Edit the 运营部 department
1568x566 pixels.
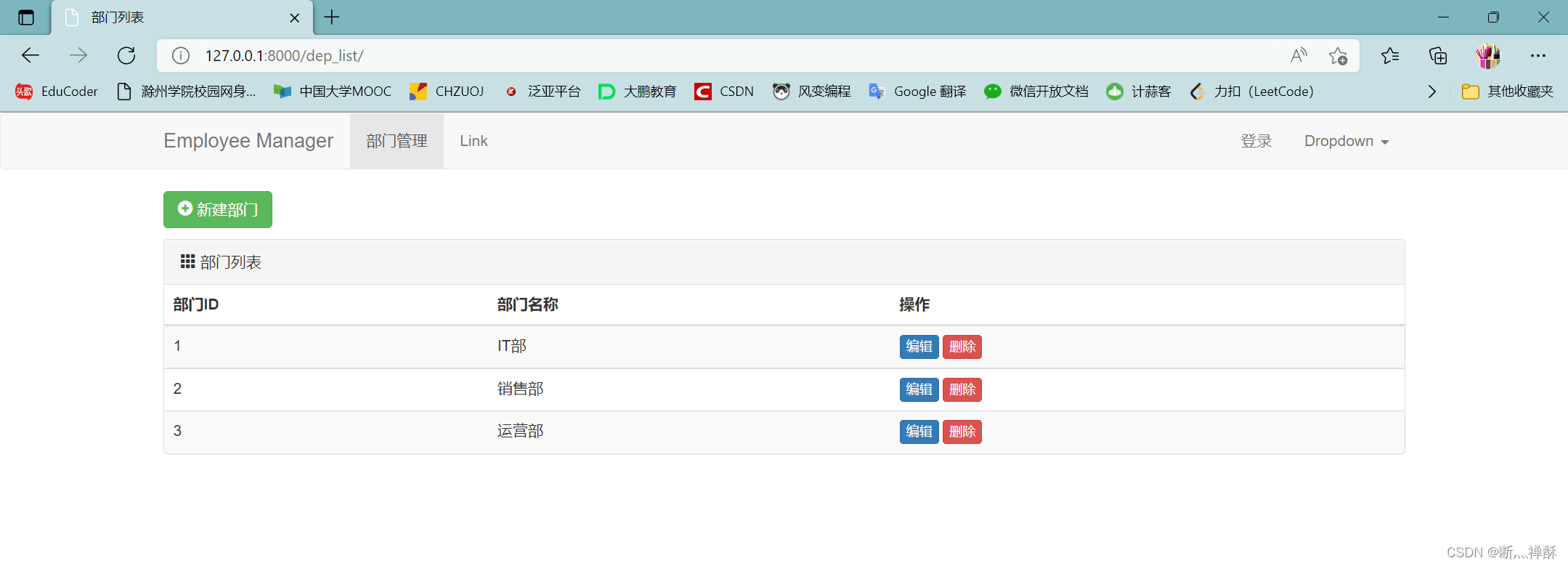coord(919,432)
